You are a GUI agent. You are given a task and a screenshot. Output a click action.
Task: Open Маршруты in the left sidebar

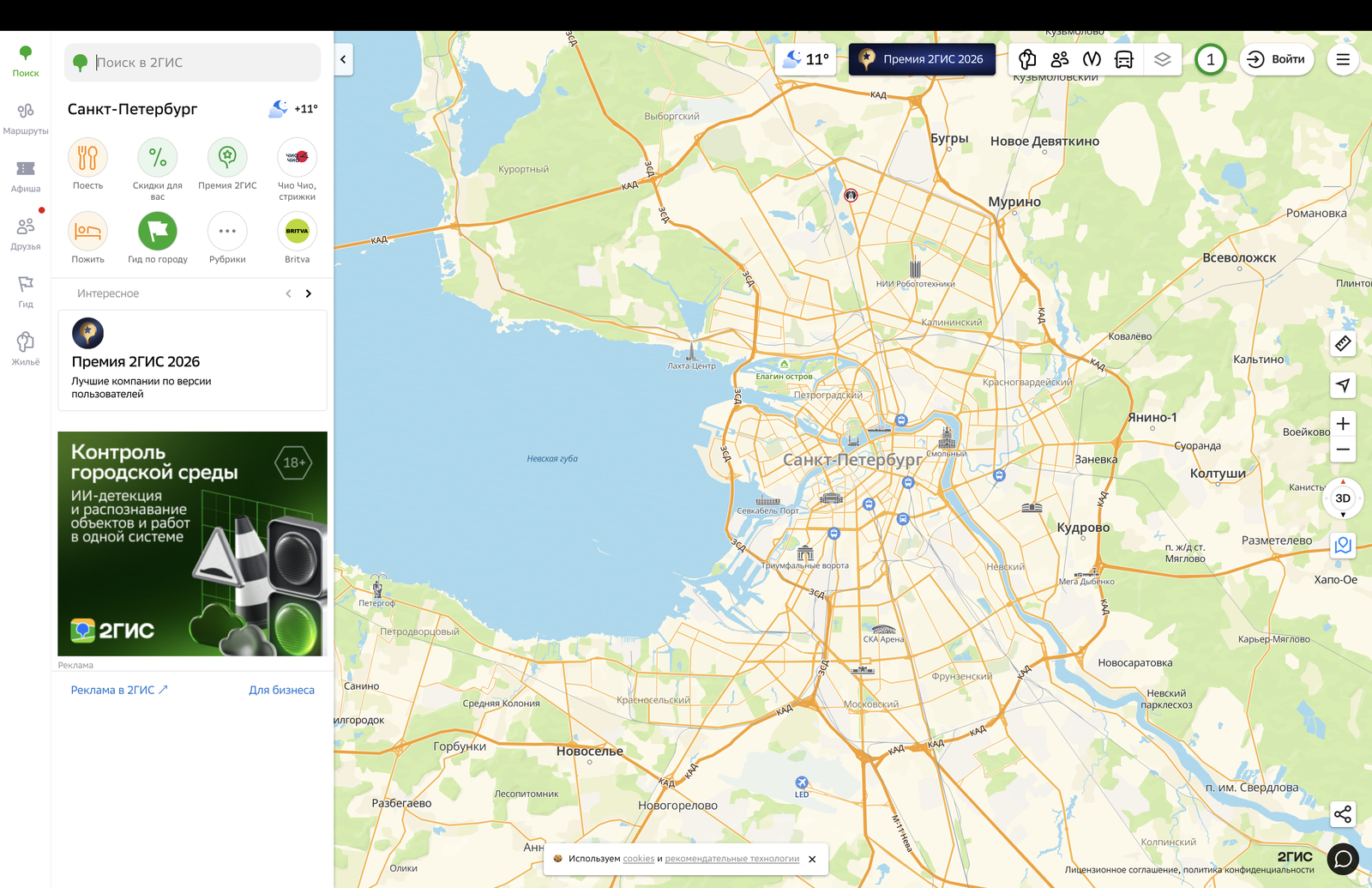coord(26,119)
